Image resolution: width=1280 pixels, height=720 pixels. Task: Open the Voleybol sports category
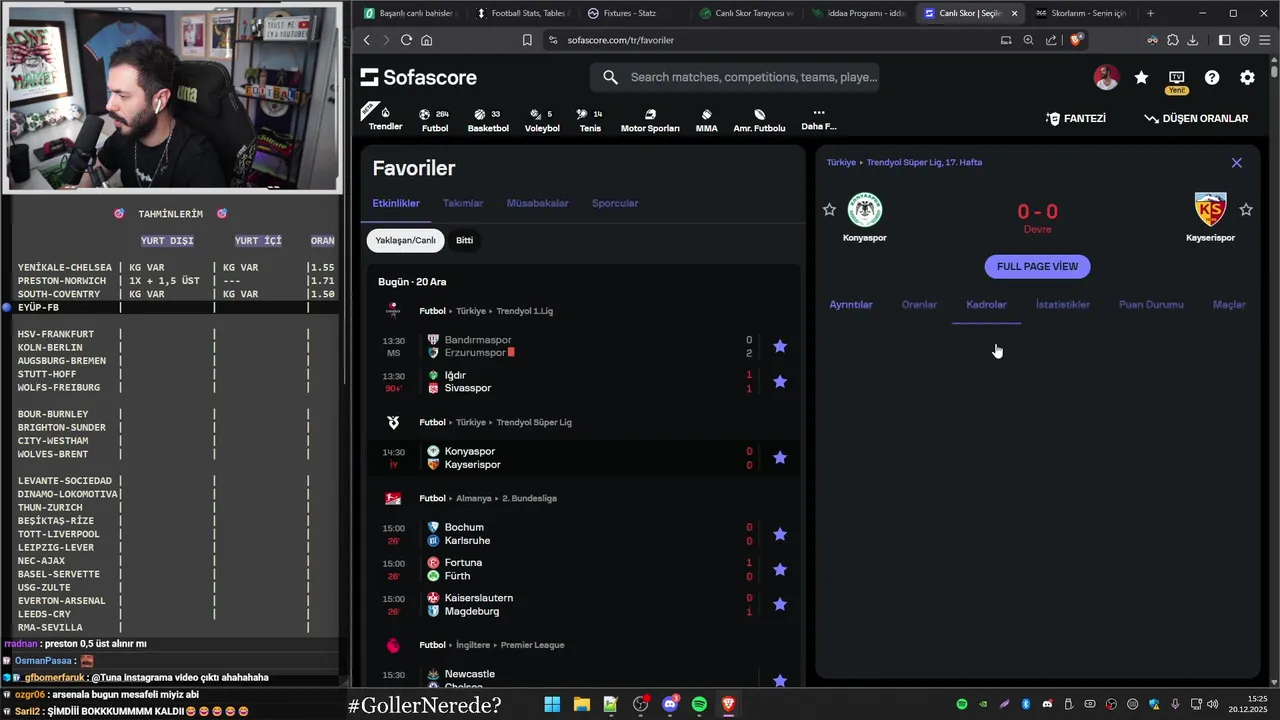[x=542, y=120]
